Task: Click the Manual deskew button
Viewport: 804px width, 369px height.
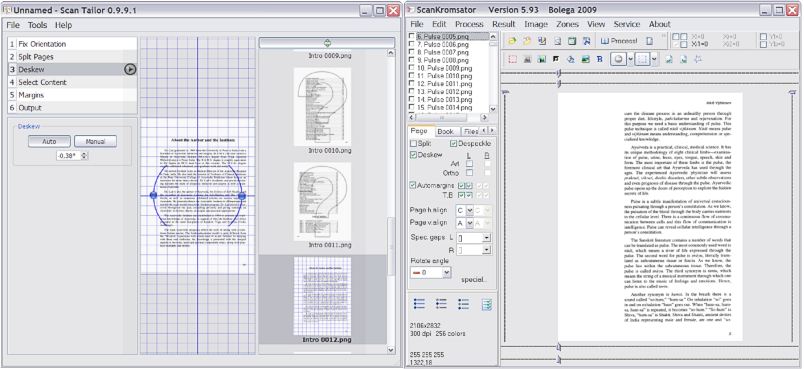Action: point(95,141)
